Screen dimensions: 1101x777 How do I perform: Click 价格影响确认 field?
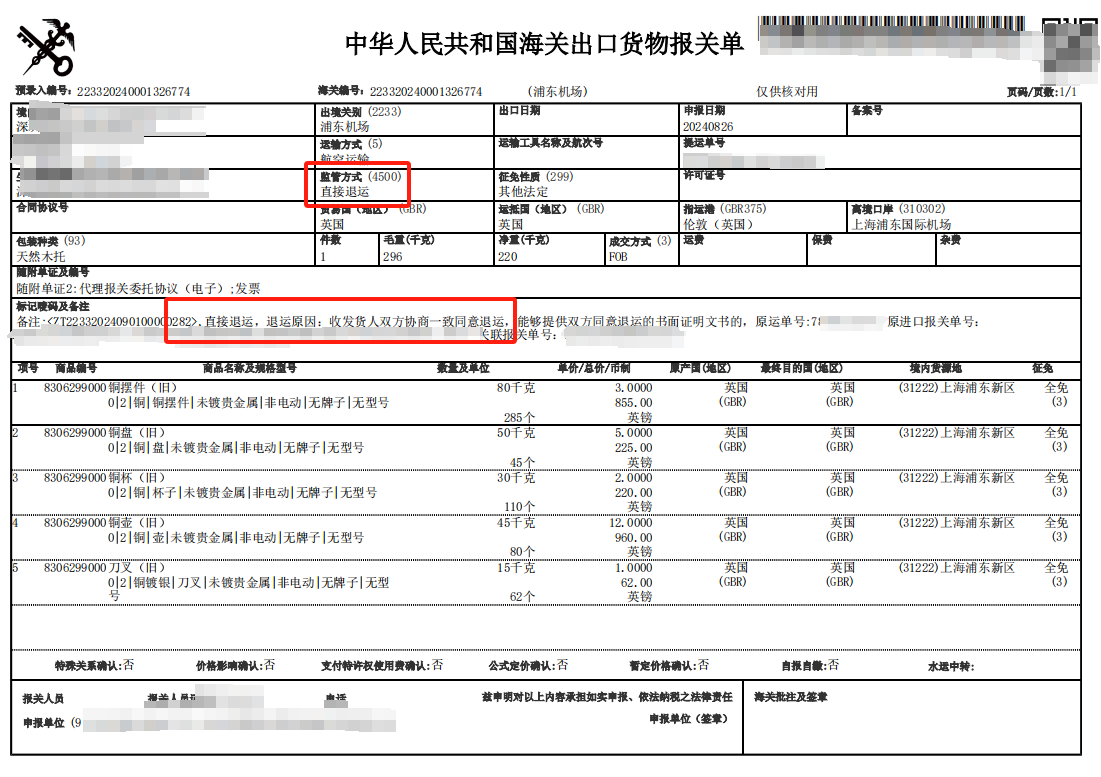235,665
